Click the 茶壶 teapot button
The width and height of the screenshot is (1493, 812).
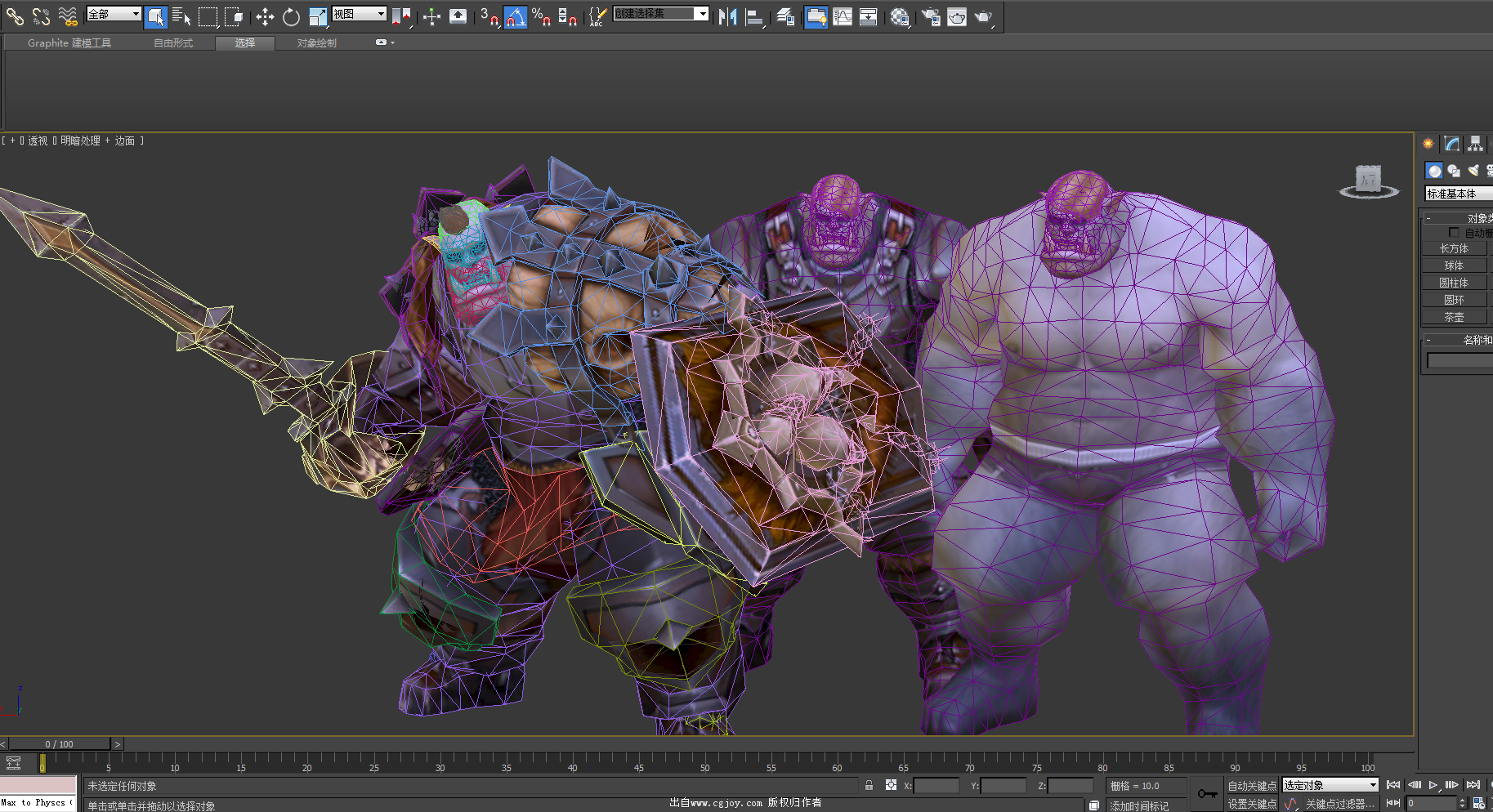[x=1454, y=317]
